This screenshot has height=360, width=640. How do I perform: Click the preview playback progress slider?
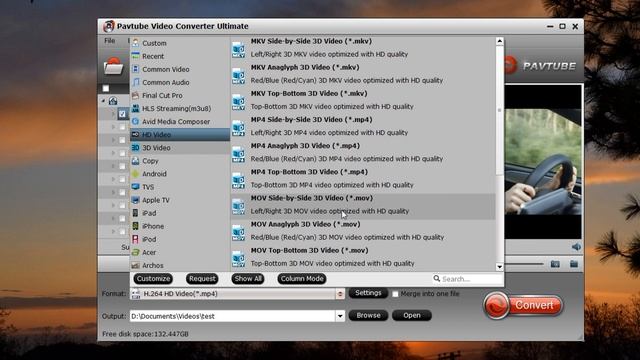tap(525, 264)
